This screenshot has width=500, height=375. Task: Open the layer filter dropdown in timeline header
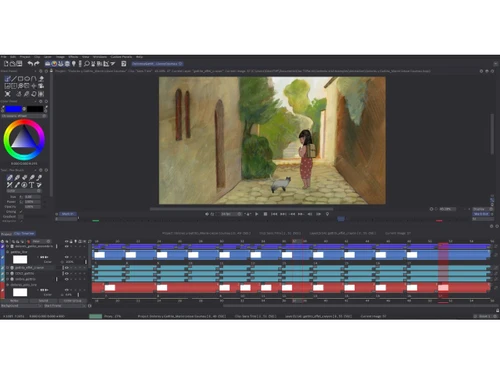[41, 241]
